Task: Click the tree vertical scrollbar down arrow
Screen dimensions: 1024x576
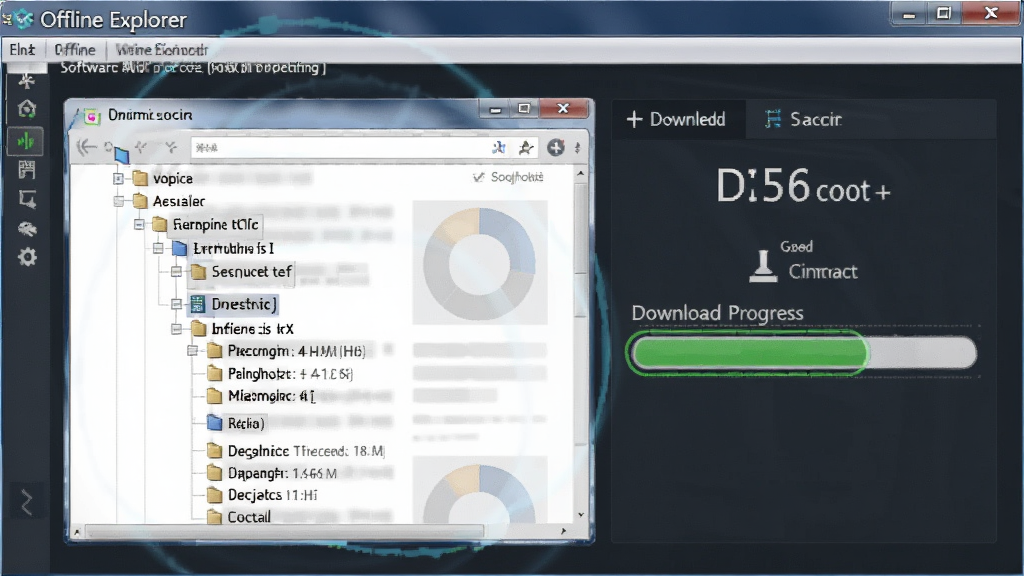Action: pos(581,515)
